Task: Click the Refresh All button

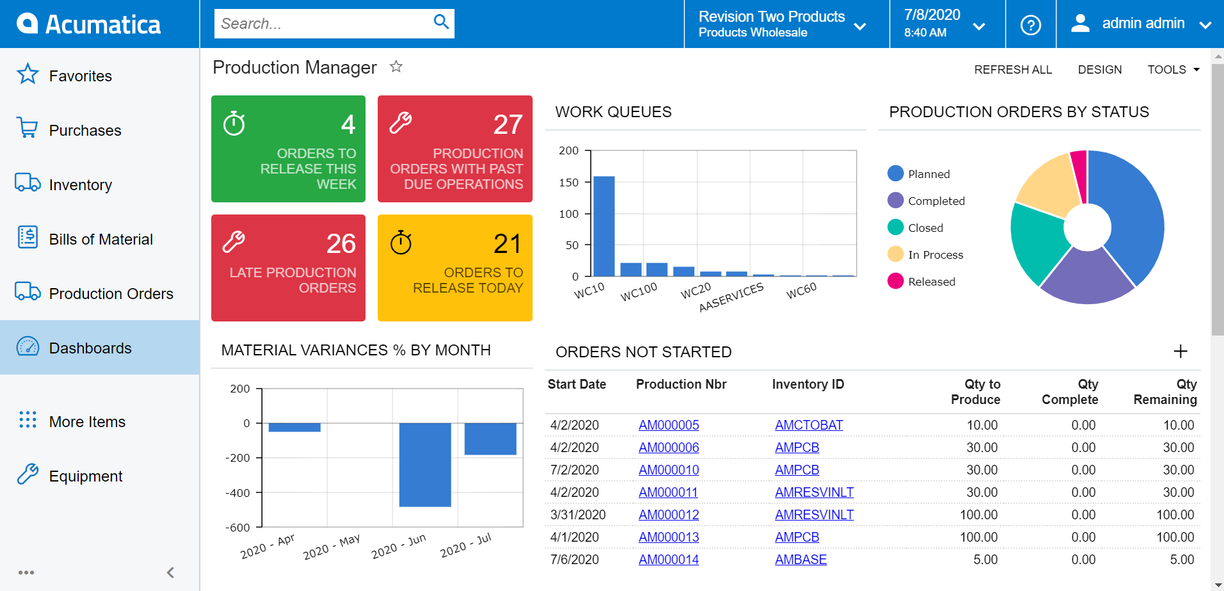Action: click(1013, 70)
